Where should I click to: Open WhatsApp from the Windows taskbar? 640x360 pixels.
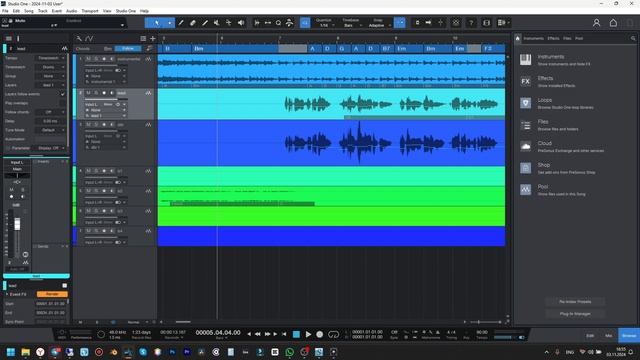(x=289, y=352)
